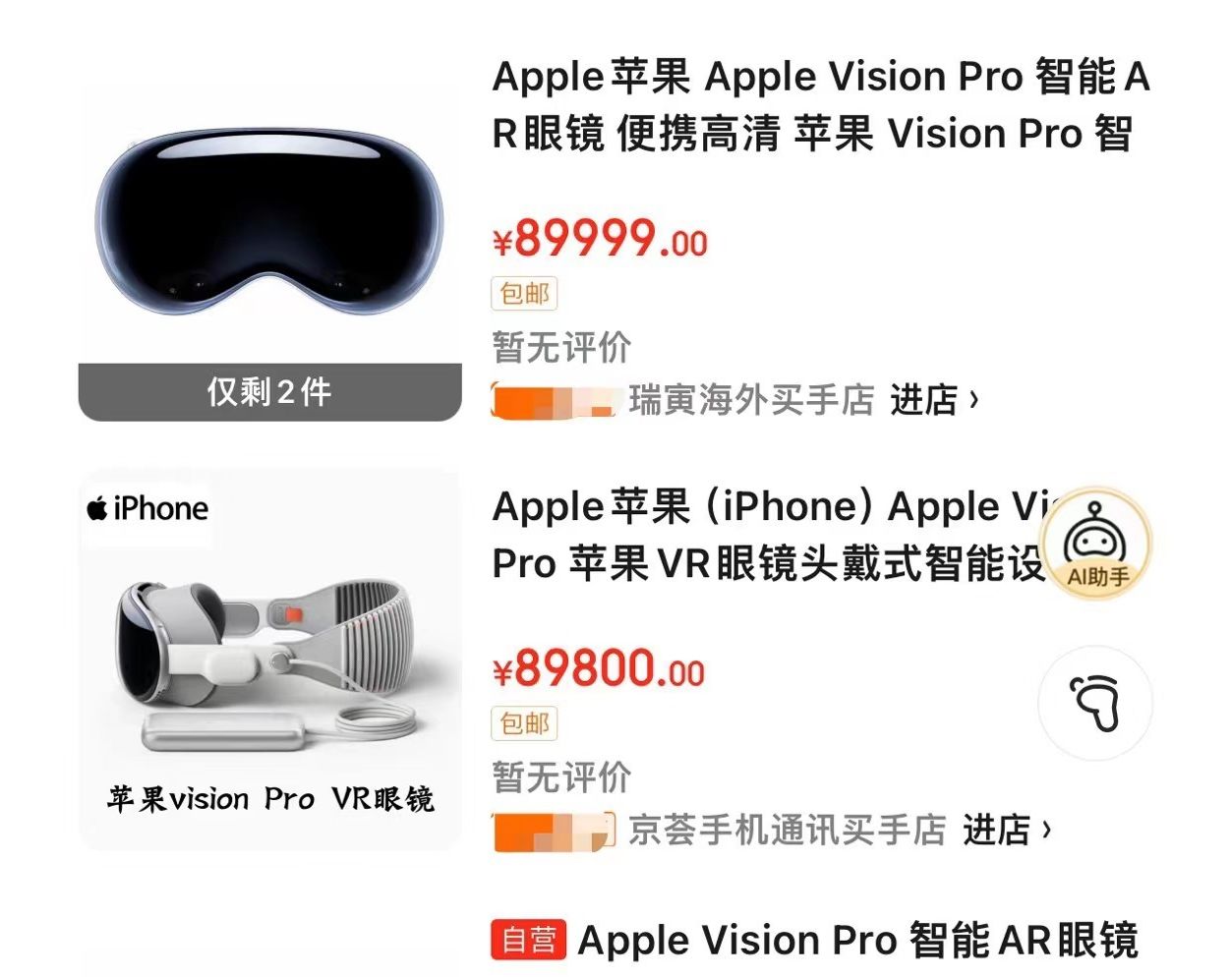Expand 进店 arrow for 瑞寅海外买手店

coord(934,400)
